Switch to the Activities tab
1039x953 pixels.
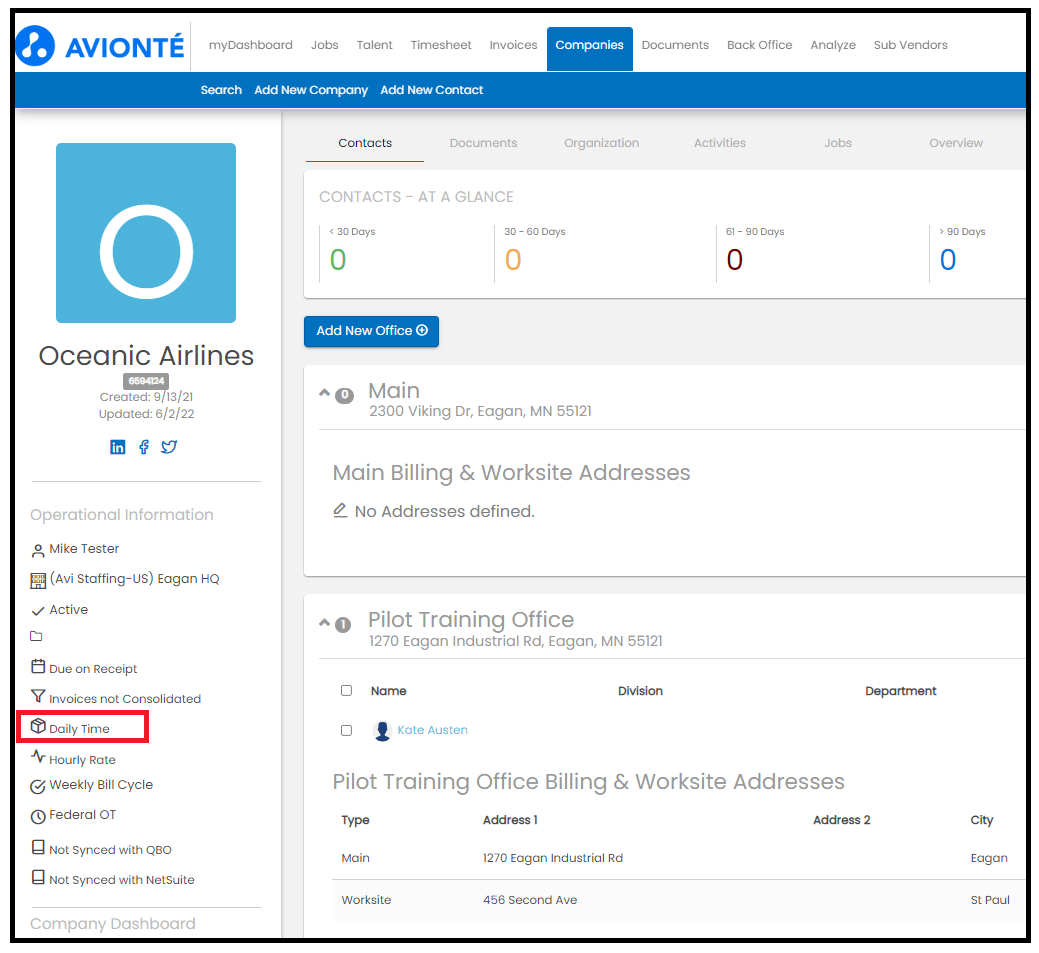click(x=720, y=143)
